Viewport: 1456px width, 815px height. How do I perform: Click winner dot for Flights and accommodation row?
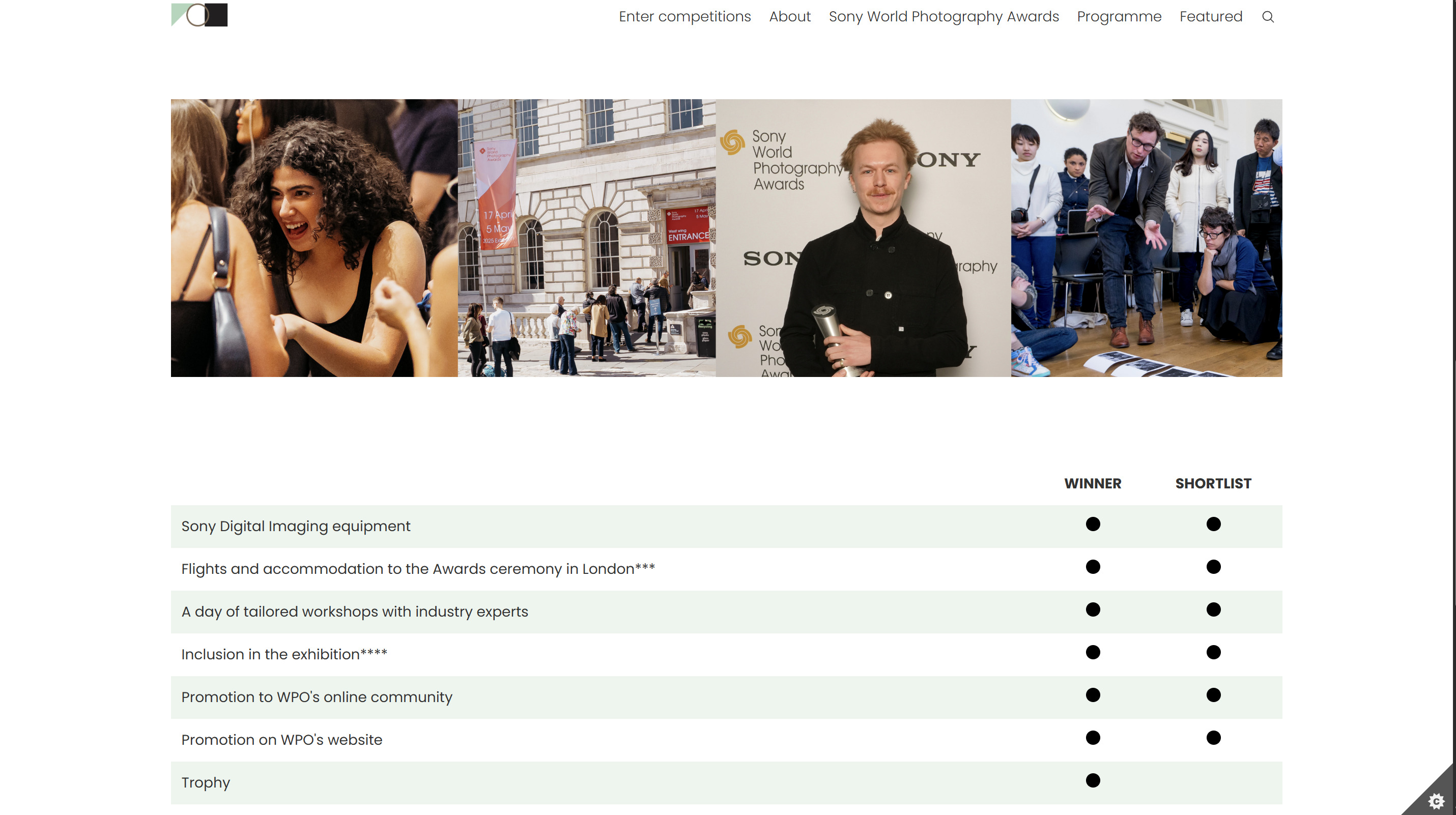(x=1093, y=567)
